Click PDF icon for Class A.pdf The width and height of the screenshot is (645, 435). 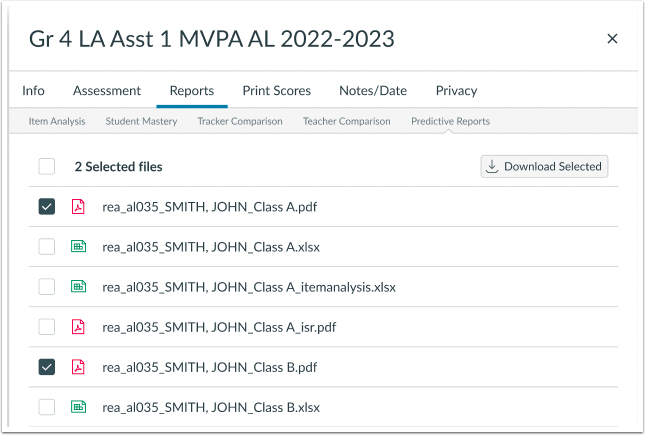[x=78, y=207]
